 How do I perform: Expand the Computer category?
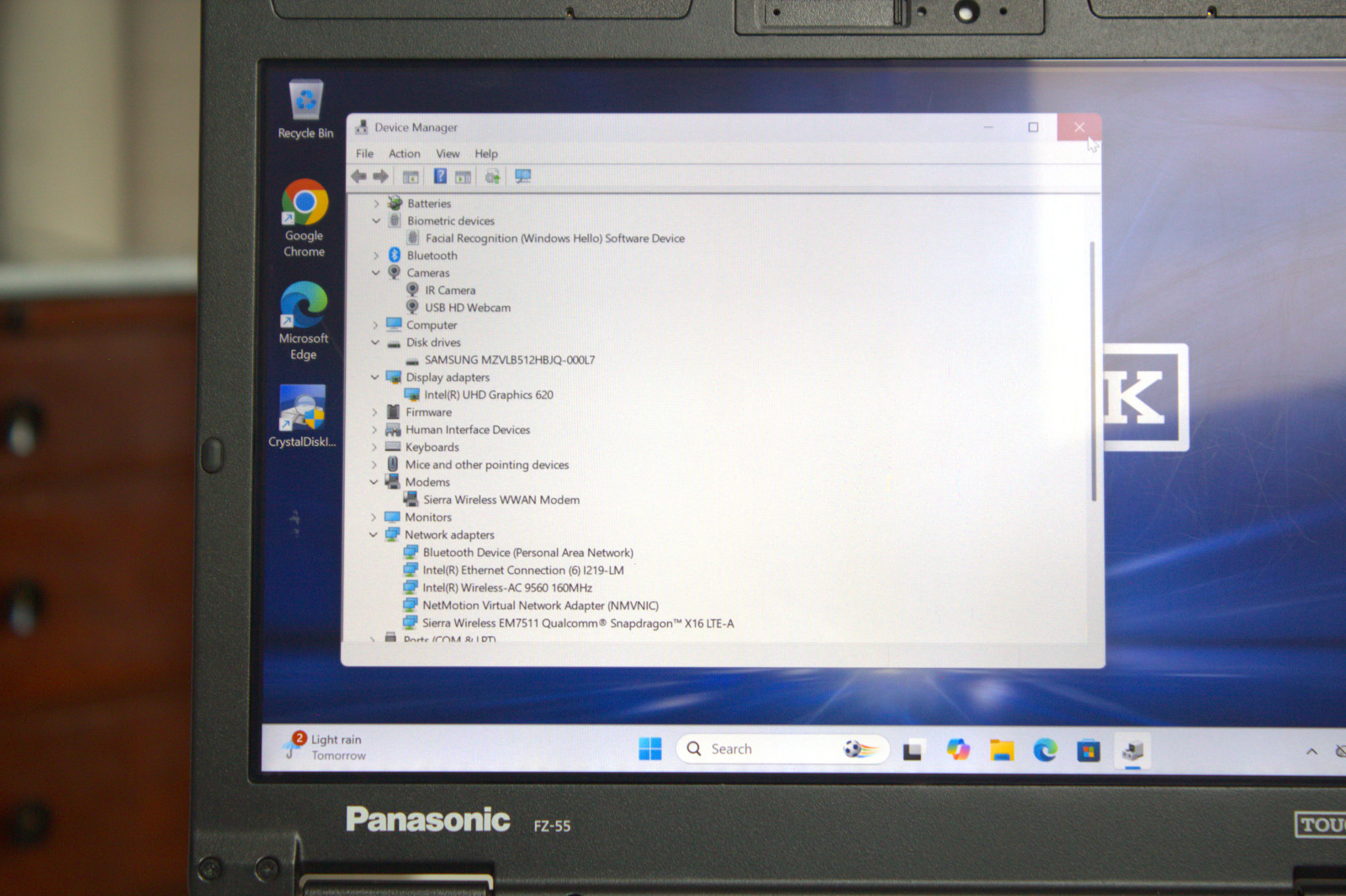[x=375, y=325]
